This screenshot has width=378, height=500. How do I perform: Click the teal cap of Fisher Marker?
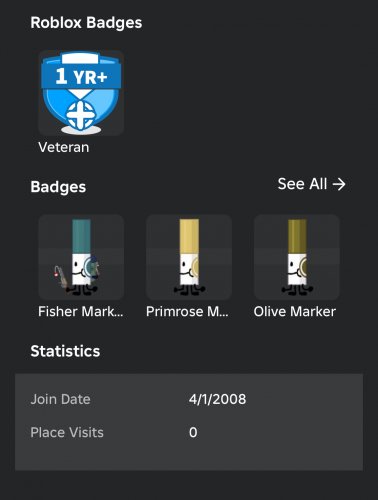coord(81,236)
